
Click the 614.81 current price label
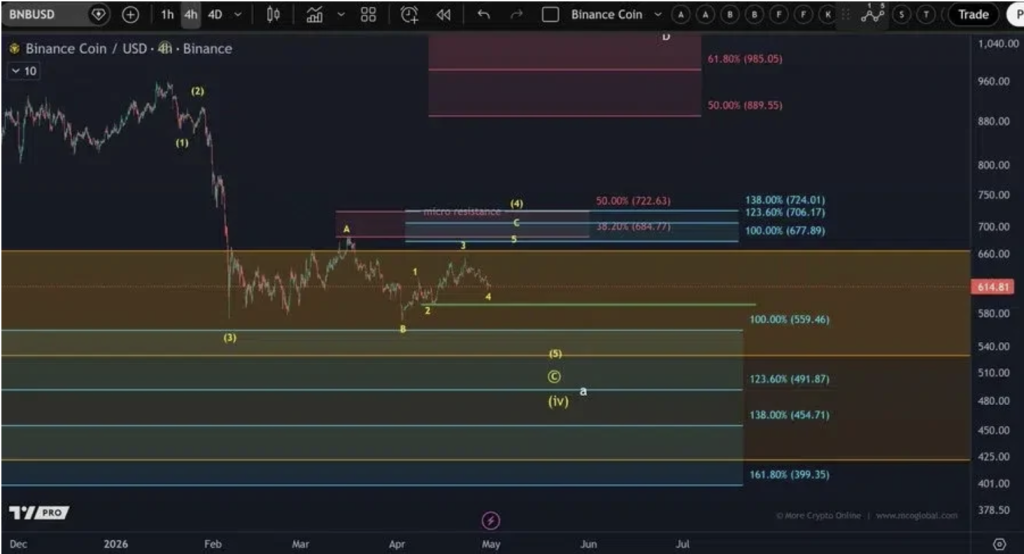[x=993, y=287]
